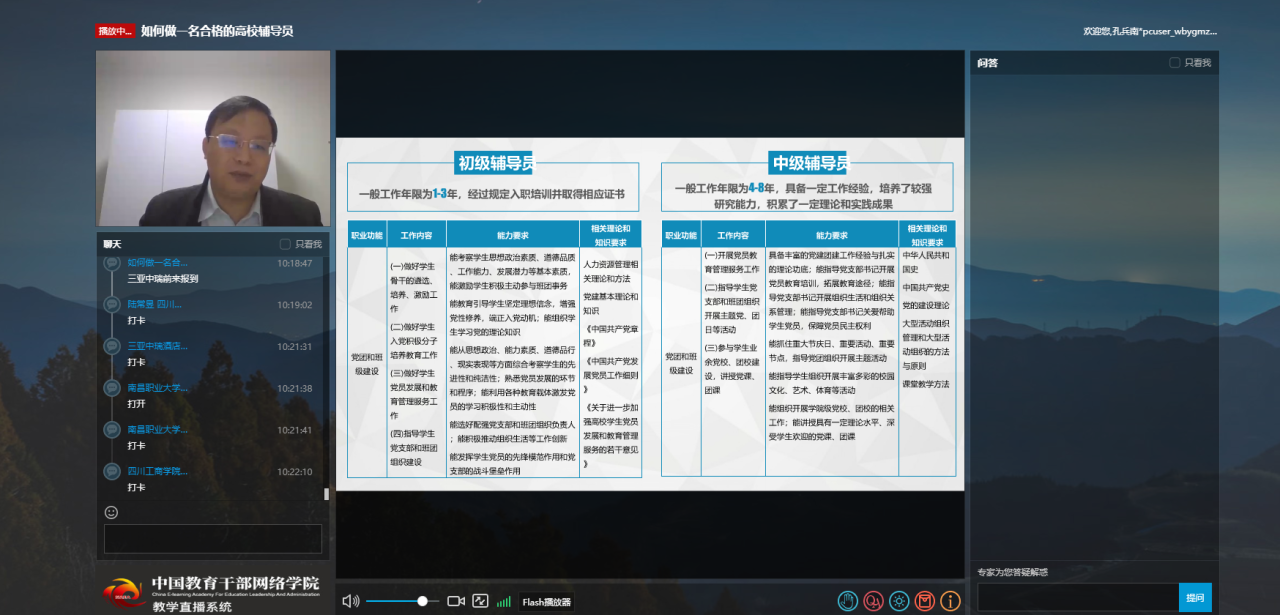
Task: Check the green network signal indicator
Action: click(504, 602)
